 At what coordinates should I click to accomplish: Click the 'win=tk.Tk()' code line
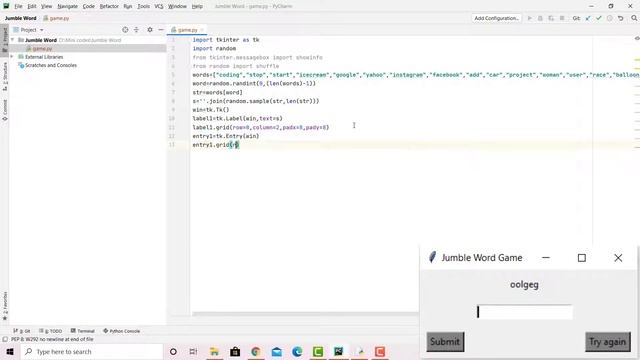click(x=211, y=110)
